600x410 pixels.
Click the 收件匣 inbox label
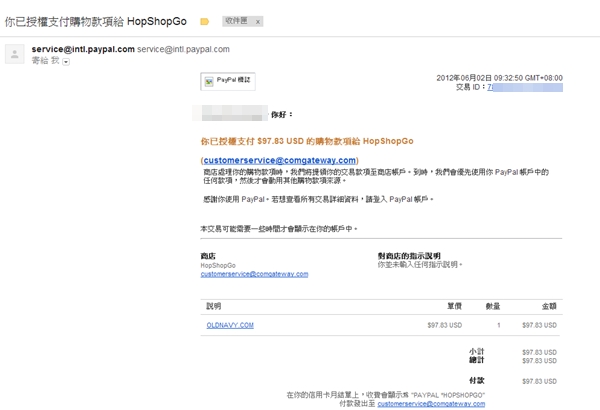click(236, 21)
